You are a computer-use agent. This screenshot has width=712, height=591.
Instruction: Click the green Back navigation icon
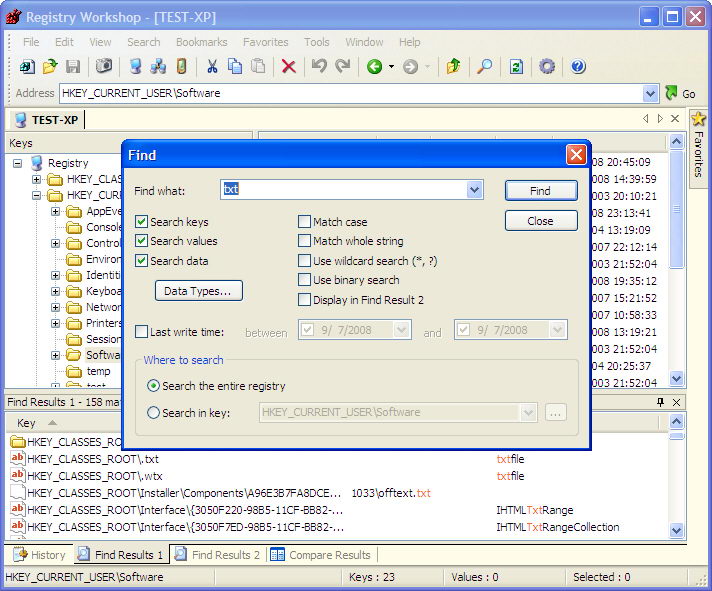pyautogui.click(x=374, y=67)
